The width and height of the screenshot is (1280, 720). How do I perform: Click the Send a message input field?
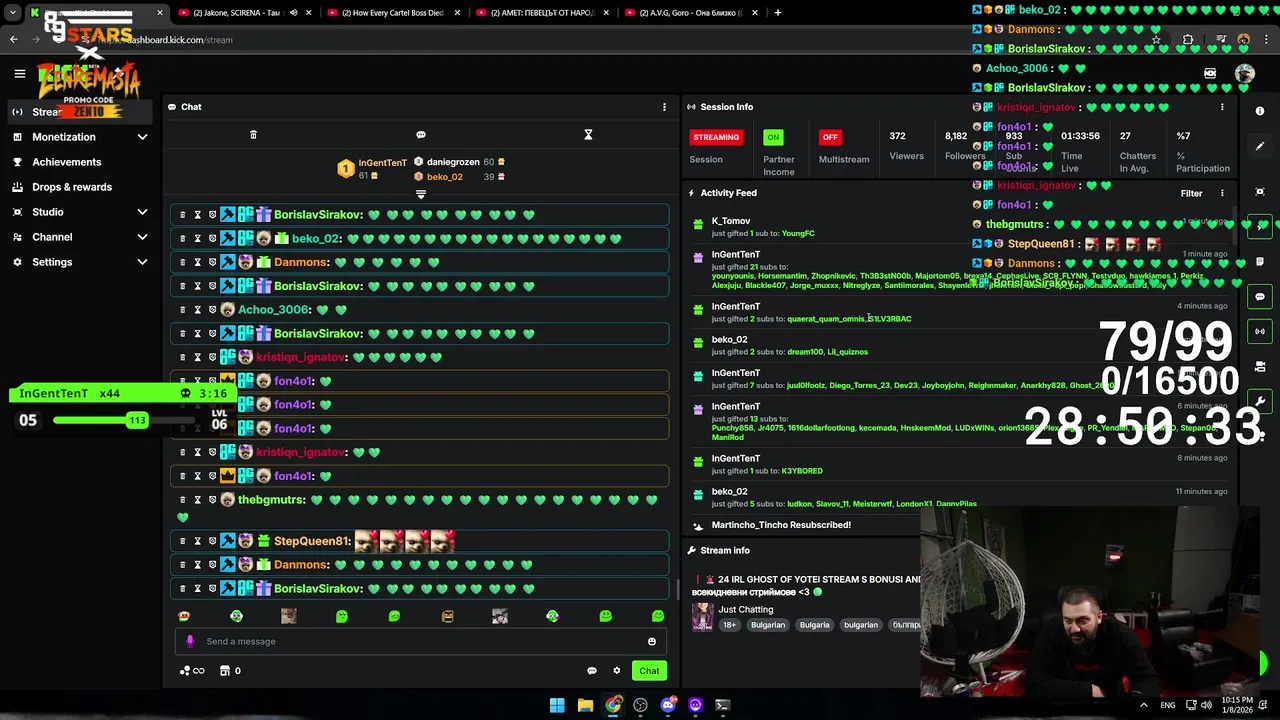click(x=420, y=642)
